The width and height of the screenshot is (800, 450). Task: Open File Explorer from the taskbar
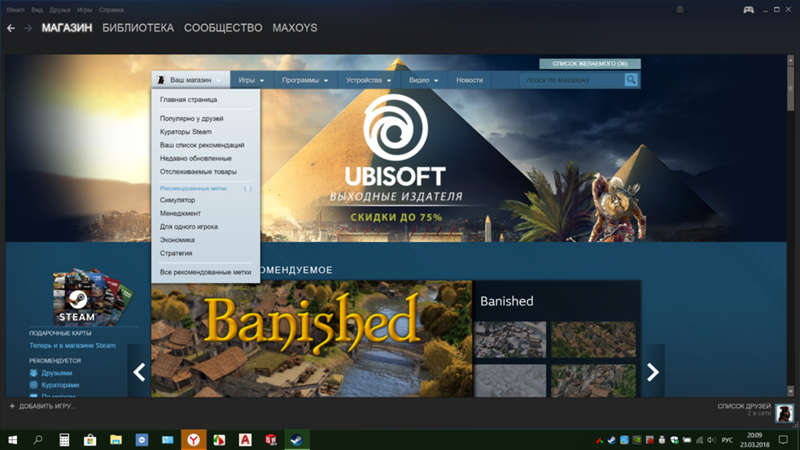tap(116, 440)
